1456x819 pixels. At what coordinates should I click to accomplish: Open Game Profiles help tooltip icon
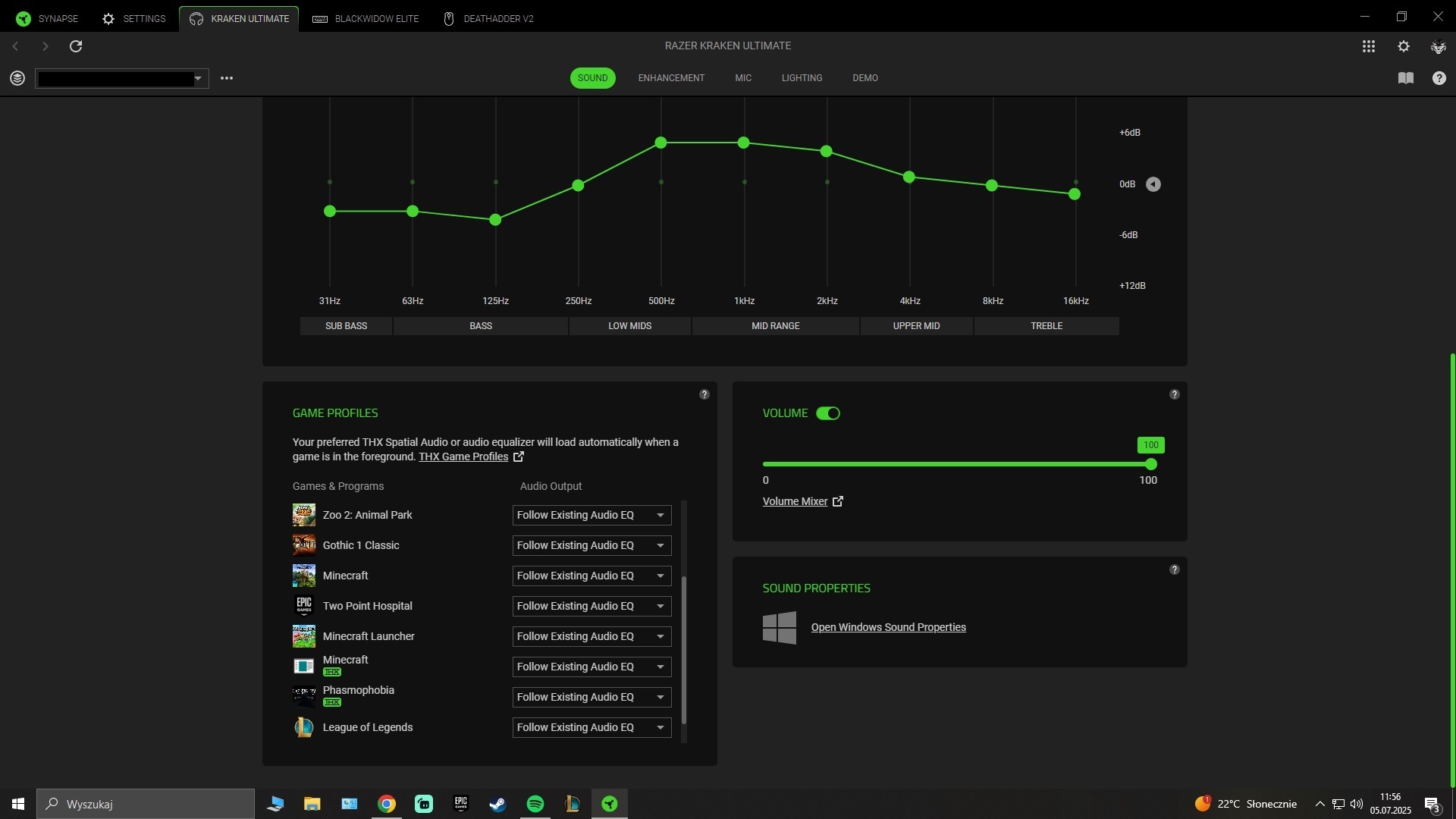(x=704, y=394)
